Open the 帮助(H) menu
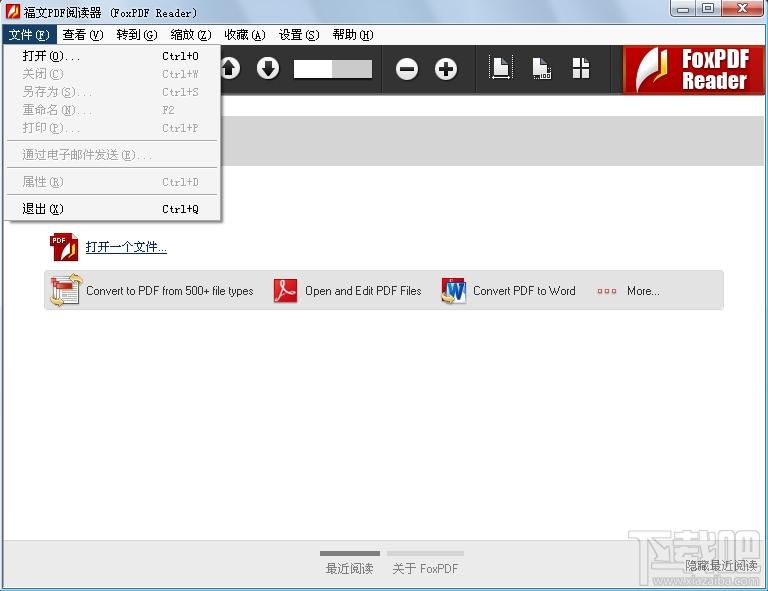 [x=353, y=35]
